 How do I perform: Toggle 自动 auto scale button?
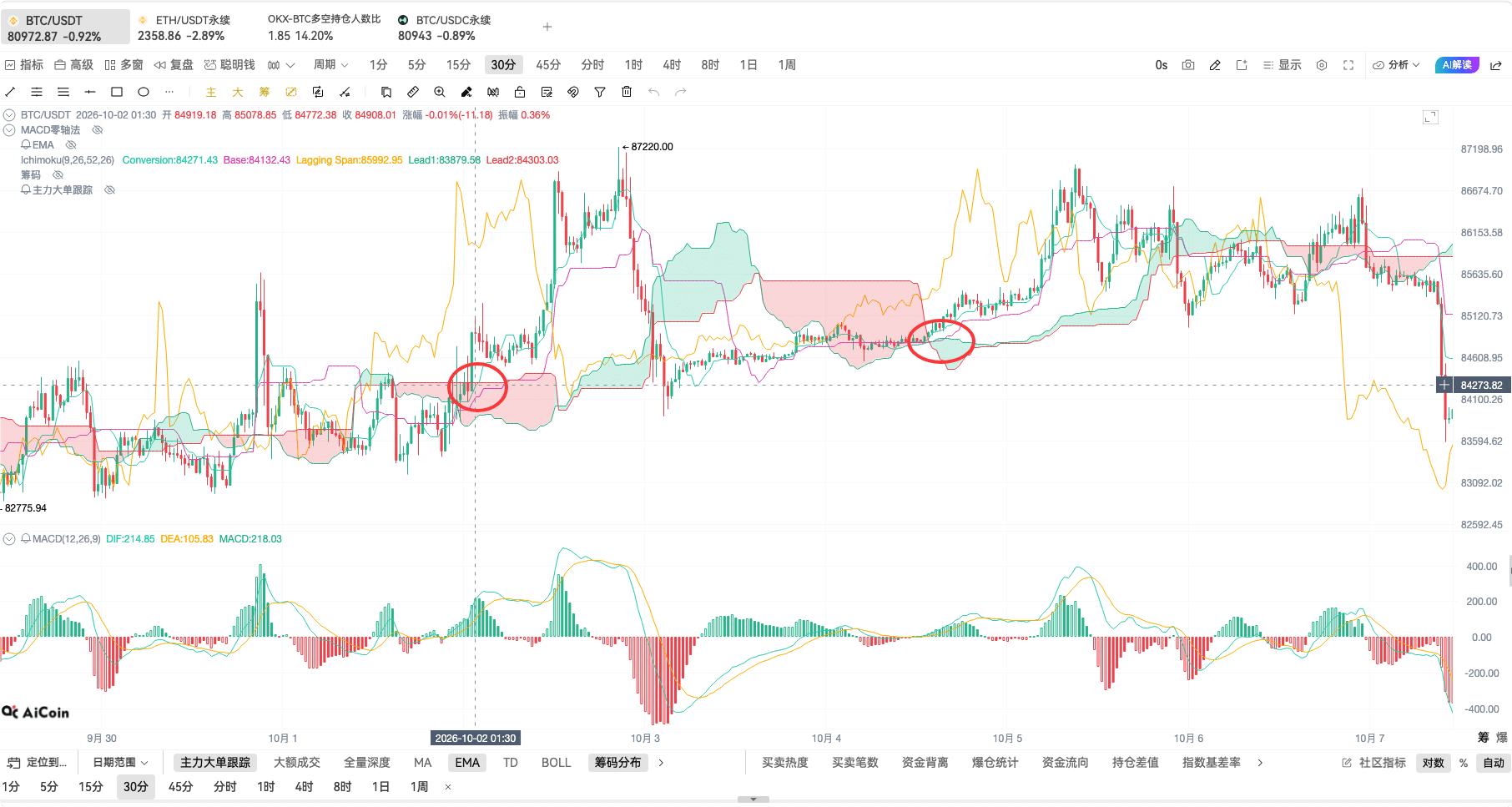1494,763
